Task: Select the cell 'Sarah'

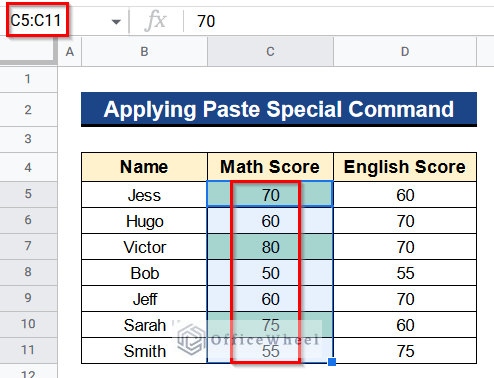Action: pyautogui.click(x=144, y=325)
